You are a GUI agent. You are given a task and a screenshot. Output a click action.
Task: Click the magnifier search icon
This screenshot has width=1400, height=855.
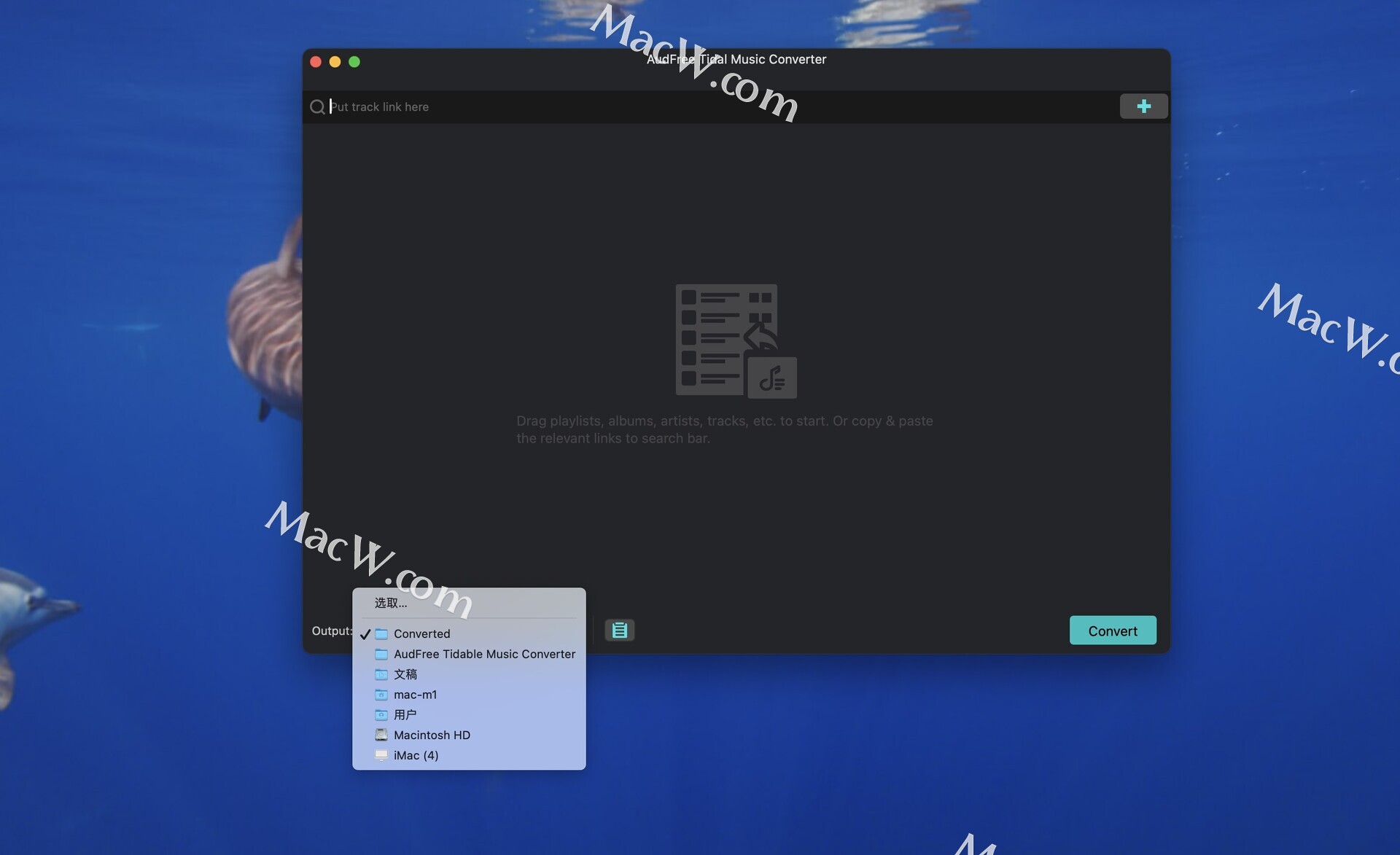(317, 107)
